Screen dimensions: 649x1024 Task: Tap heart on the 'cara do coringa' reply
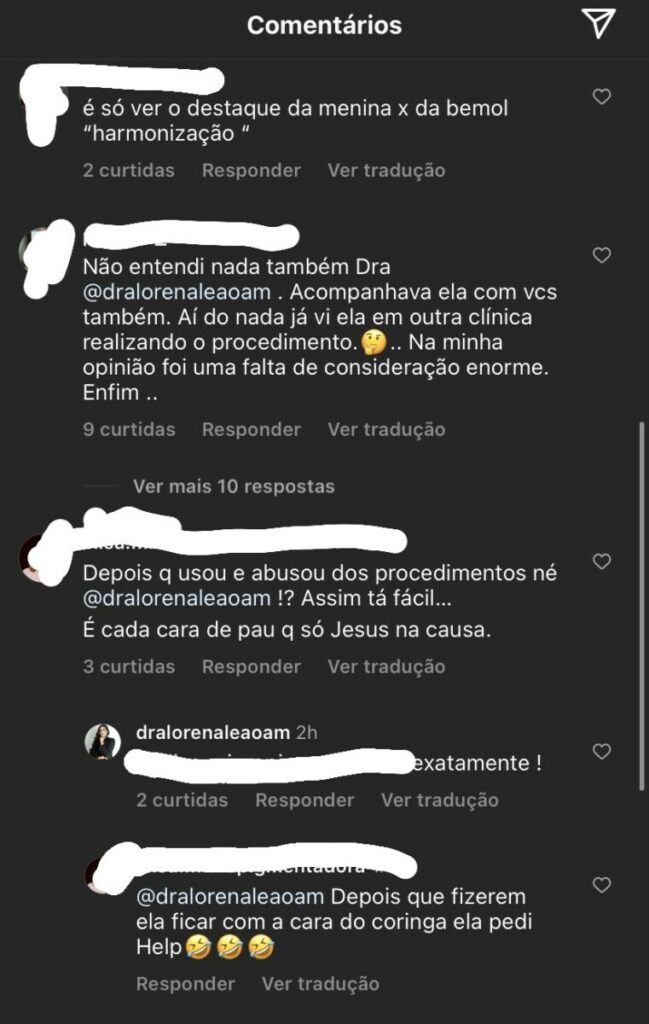[x=601, y=885]
